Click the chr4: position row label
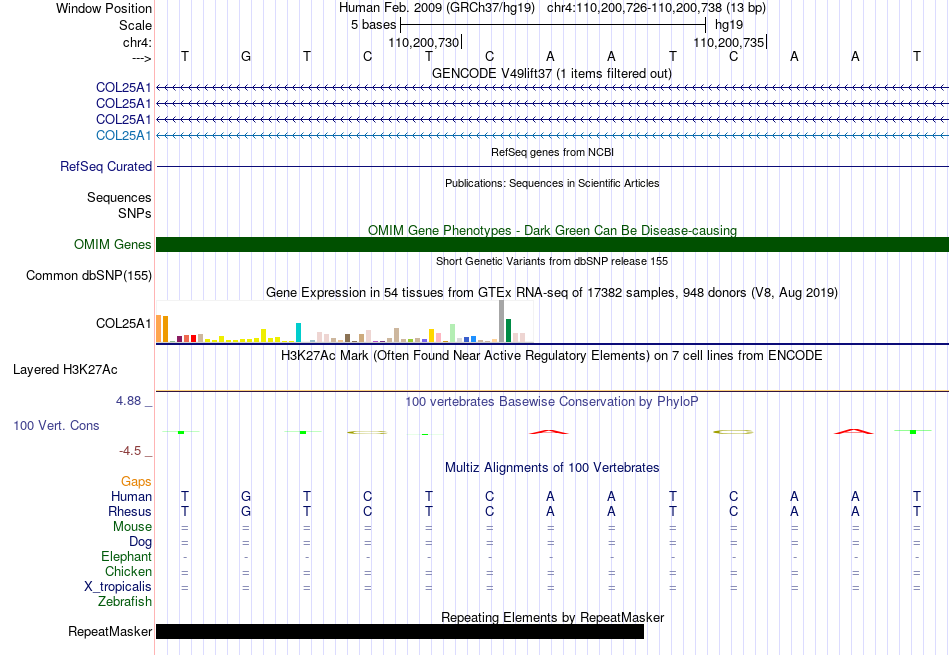The height and width of the screenshot is (655, 950). [x=137, y=42]
